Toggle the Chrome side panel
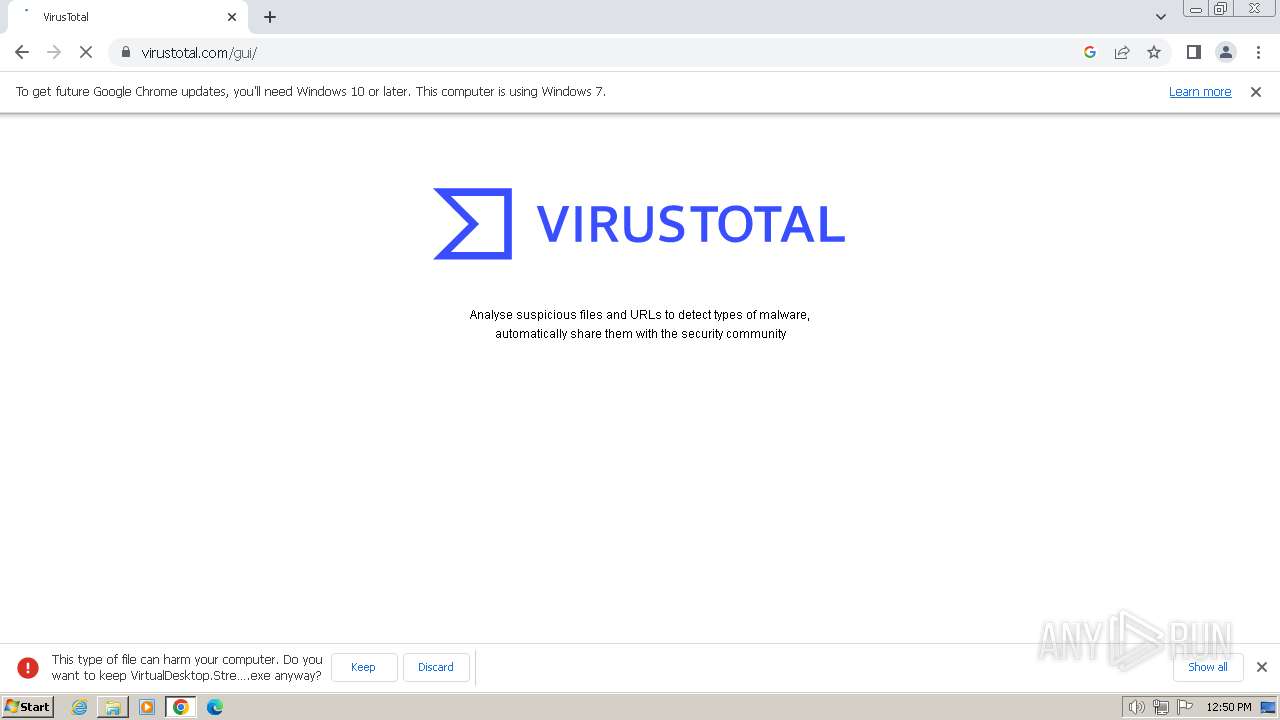Screen dimensions: 1280x720 (1194, 52)
